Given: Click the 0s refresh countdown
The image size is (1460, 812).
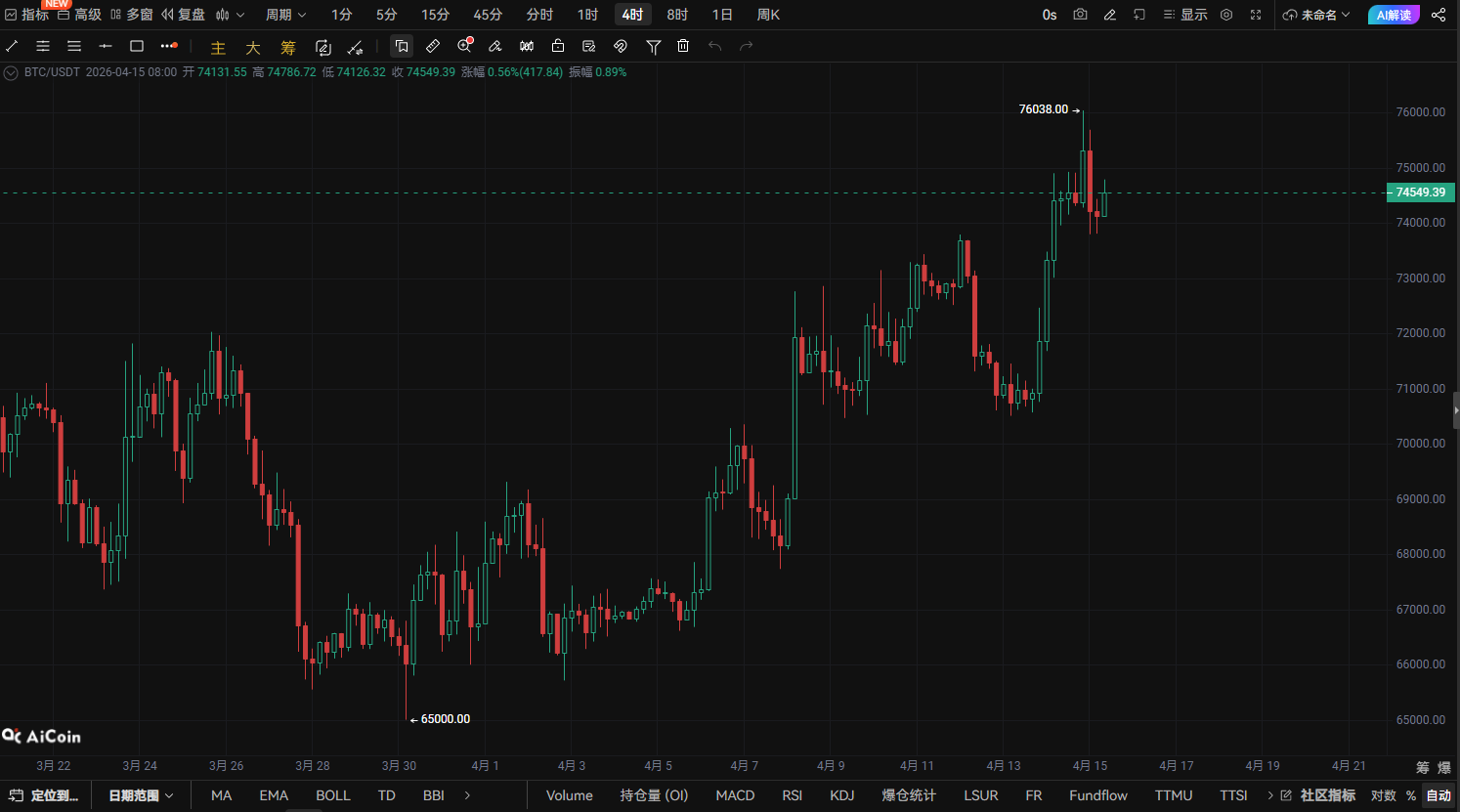Looking at the screenshot, I should tap(1050, 15).
